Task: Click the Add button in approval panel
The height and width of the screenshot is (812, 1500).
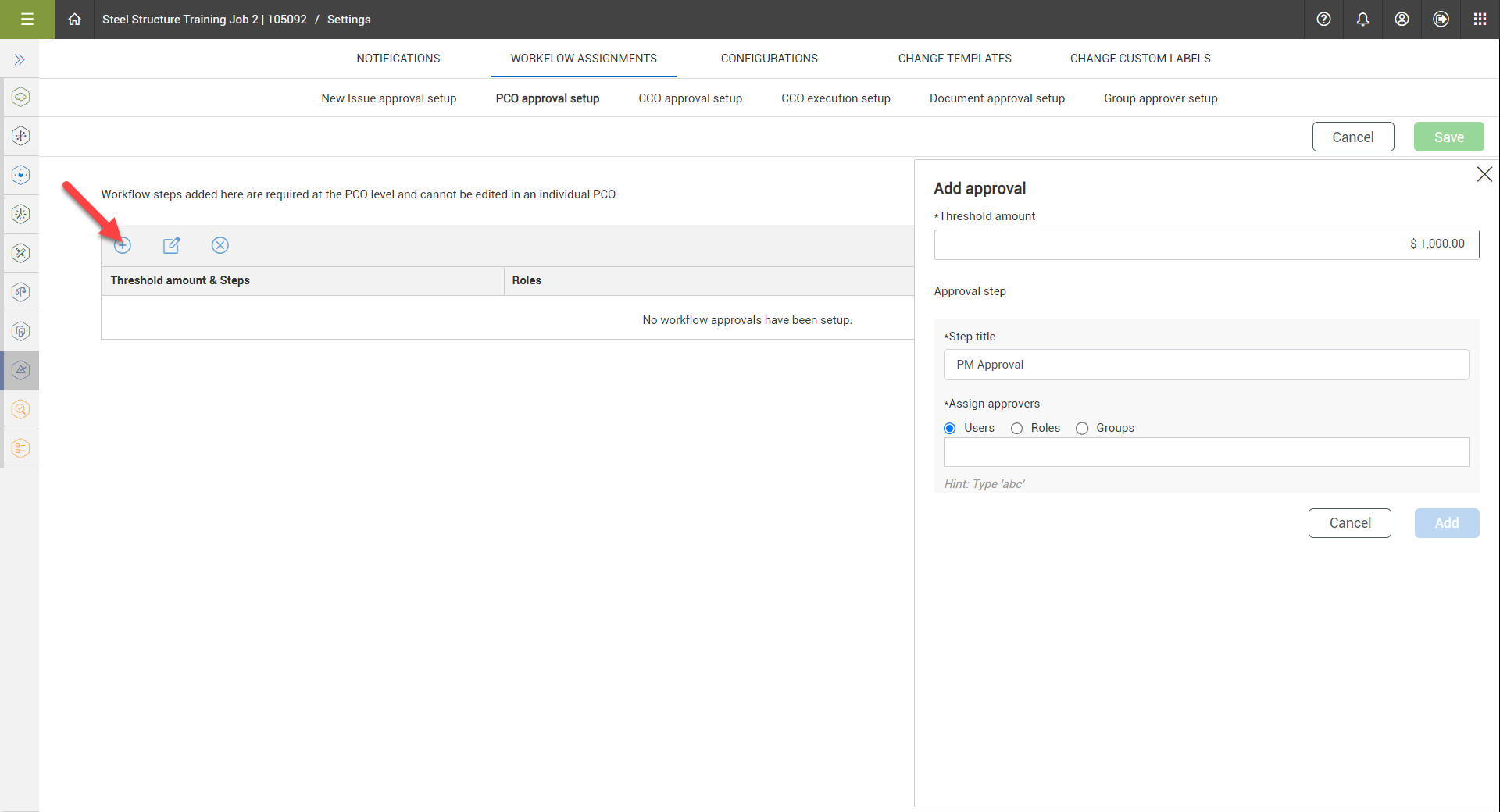Action: click(1446, 523)
